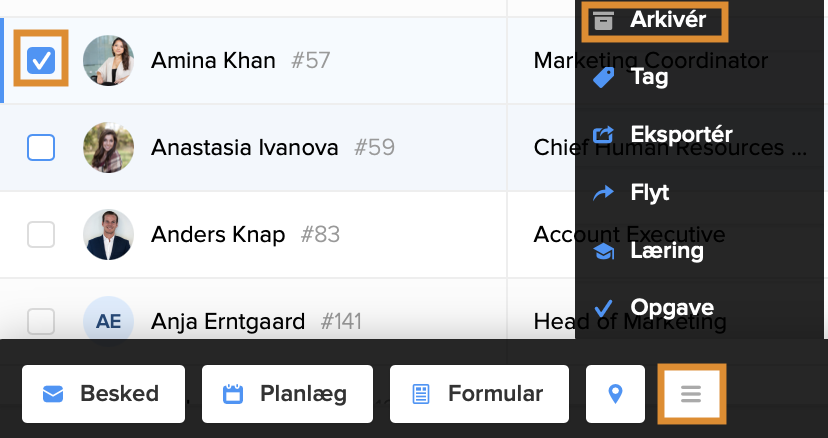Open Amina Khan's profile photo
828x438 pixels.
pos(108,61)
